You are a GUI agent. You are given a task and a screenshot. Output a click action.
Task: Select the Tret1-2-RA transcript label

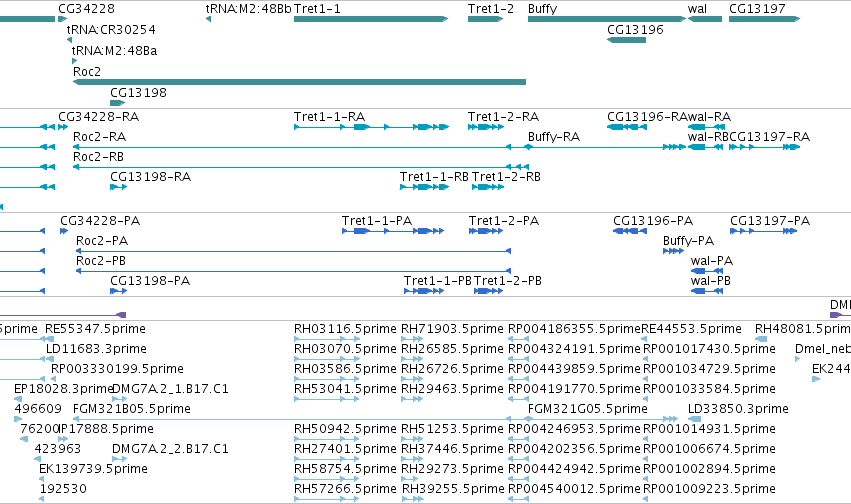[503, 117]
